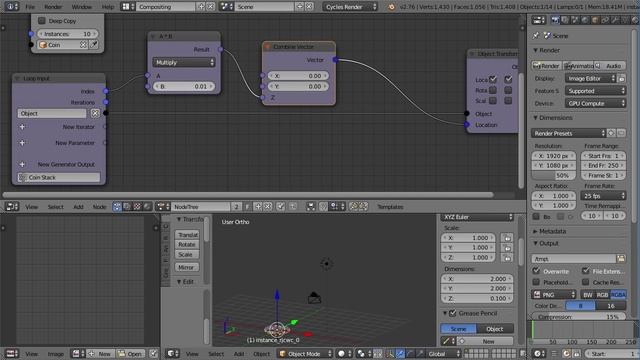The image size is (640, 360).
Task: Open the PNG file format dropdown
Action: point(553,294)
